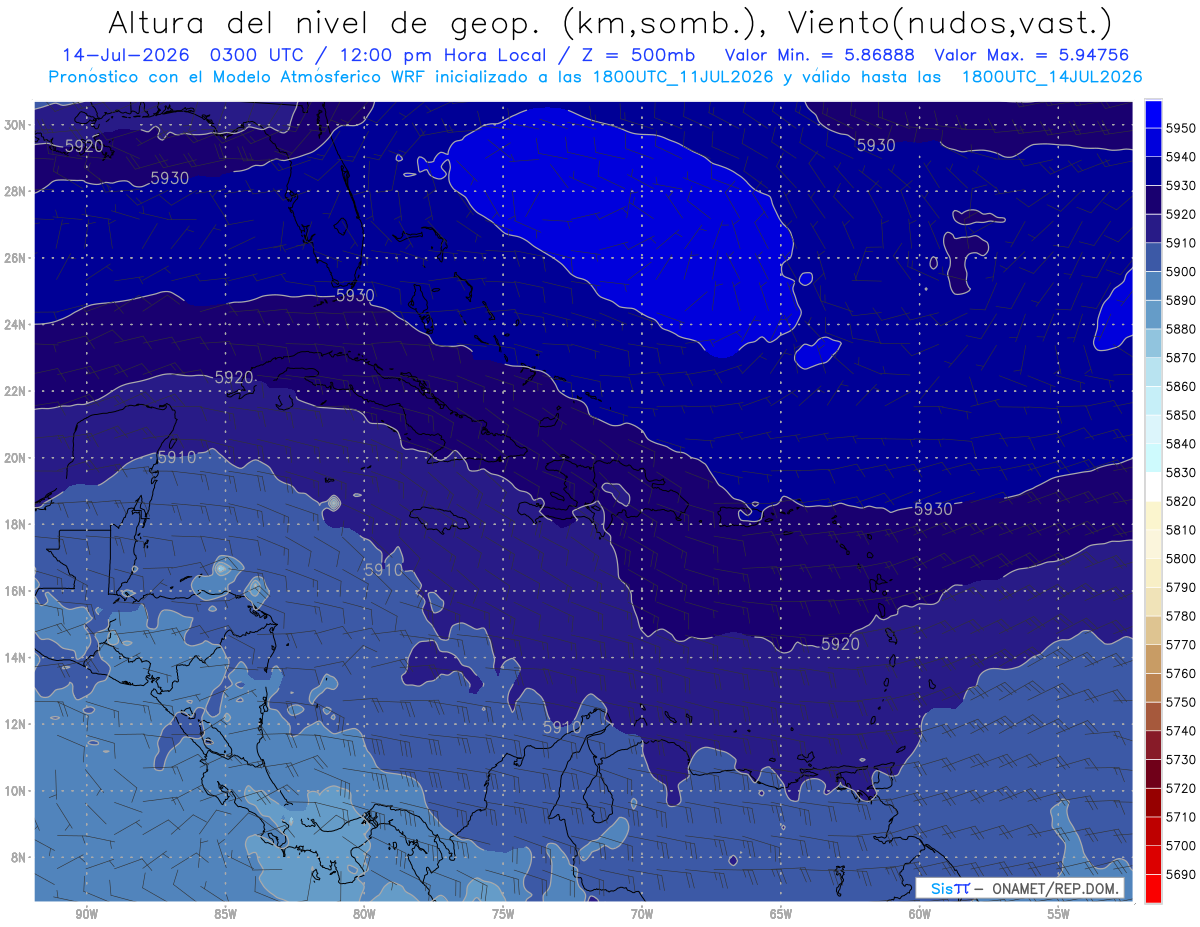The image size is (1200, 927).
Task: Click the 5690 colorbar value
Action: (x=1181, y=873)
